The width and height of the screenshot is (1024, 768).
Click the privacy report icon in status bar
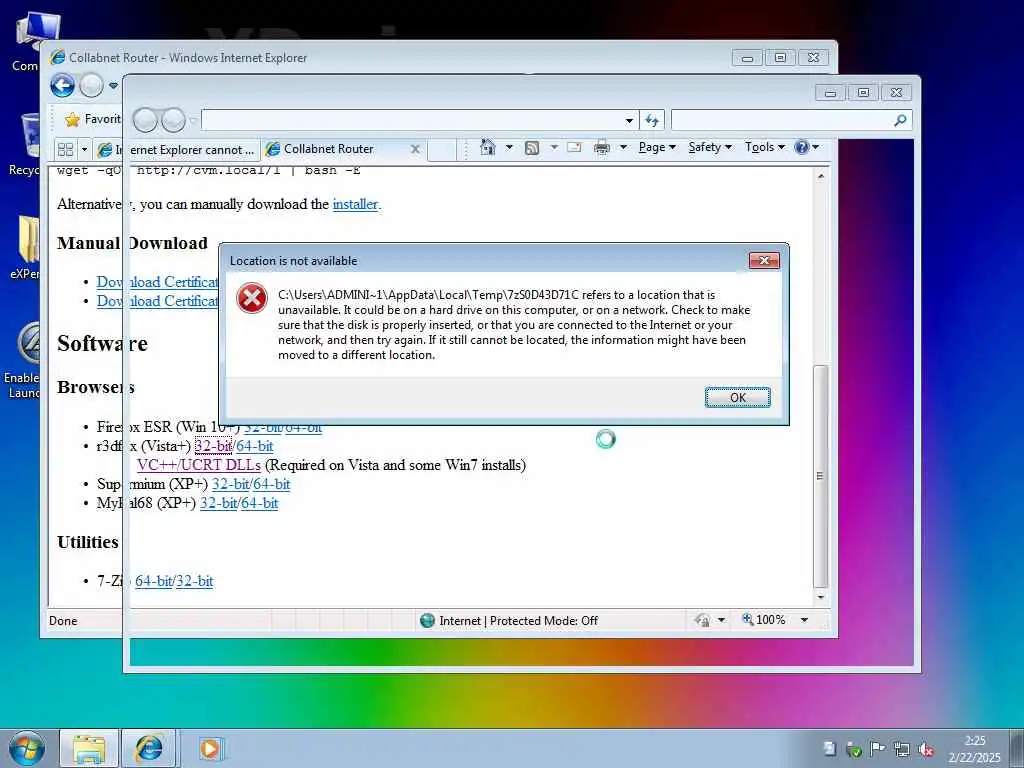[703, 620]
